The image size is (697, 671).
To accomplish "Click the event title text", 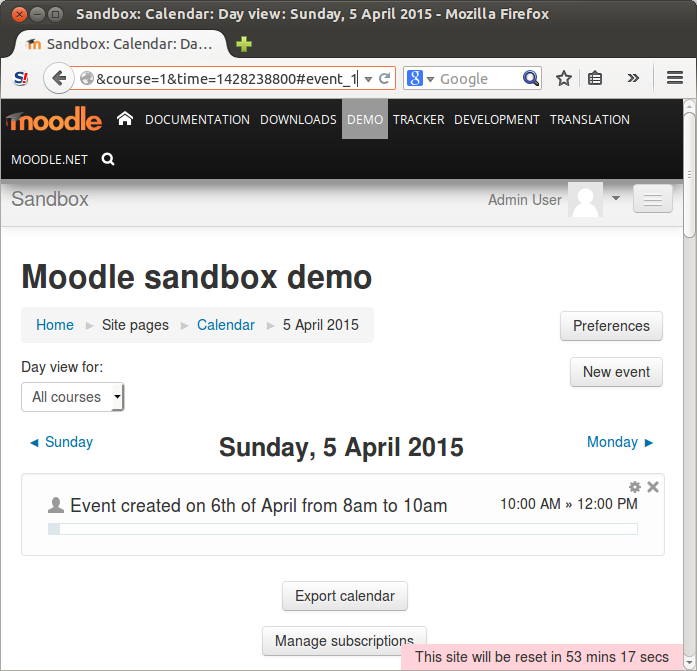I will click(259, 506).
